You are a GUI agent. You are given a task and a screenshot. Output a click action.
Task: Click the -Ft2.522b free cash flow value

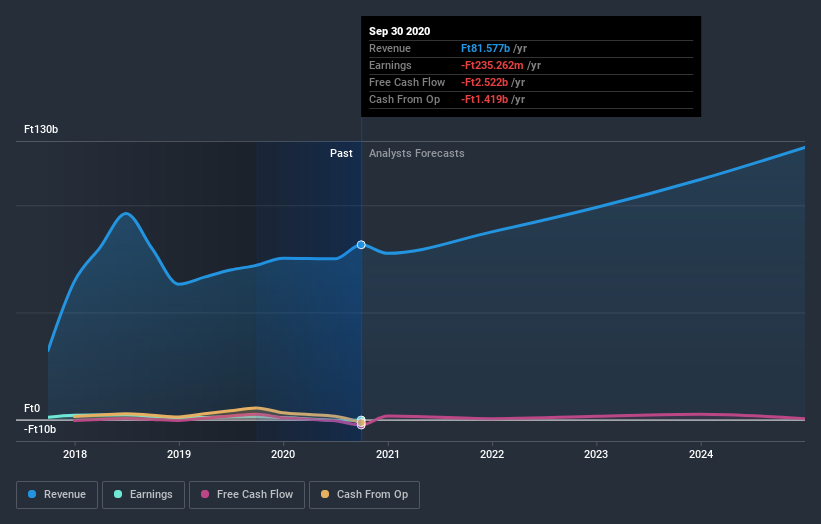484,82
